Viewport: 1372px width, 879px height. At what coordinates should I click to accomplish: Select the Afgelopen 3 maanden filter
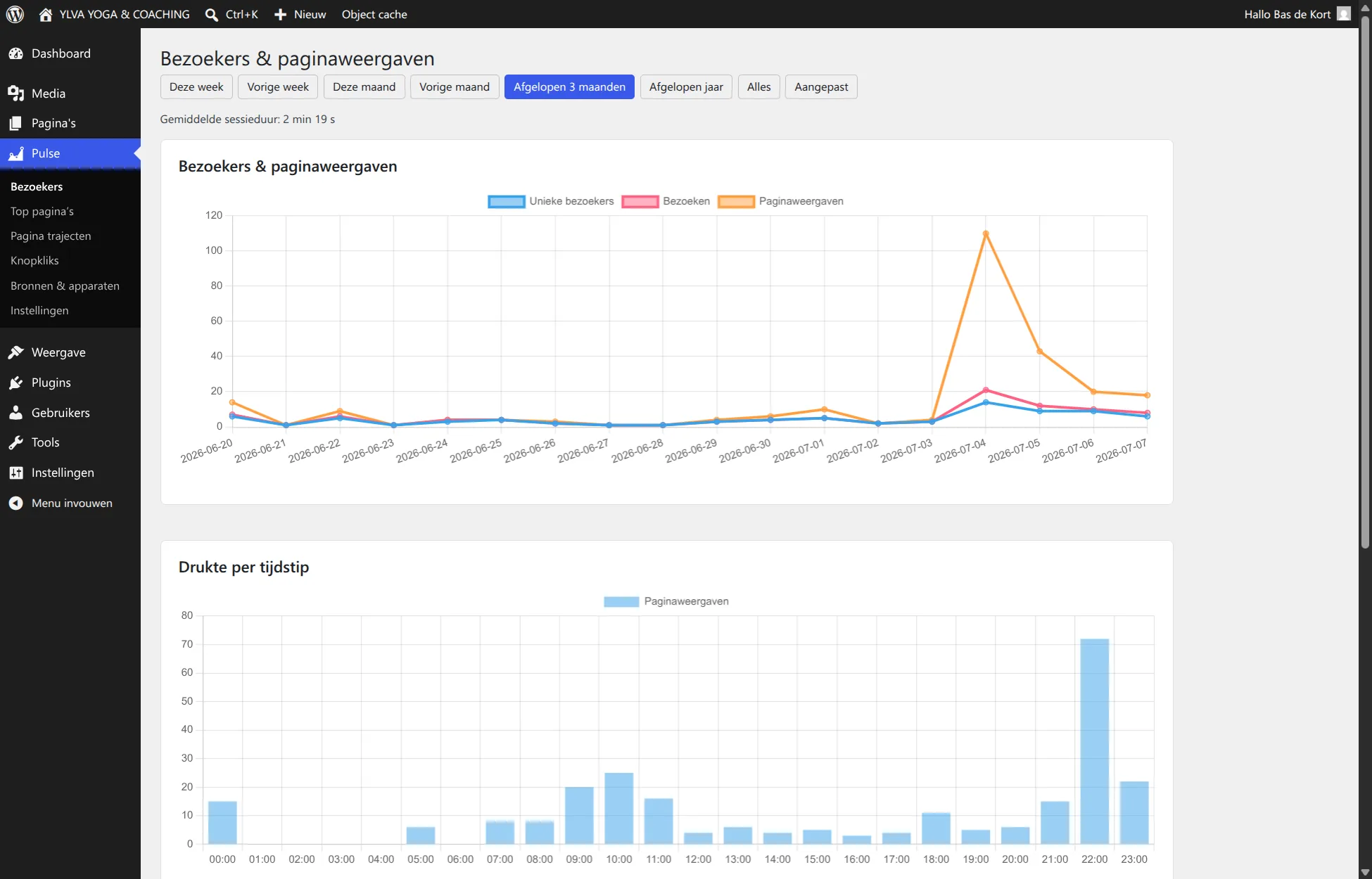point(569,87)
